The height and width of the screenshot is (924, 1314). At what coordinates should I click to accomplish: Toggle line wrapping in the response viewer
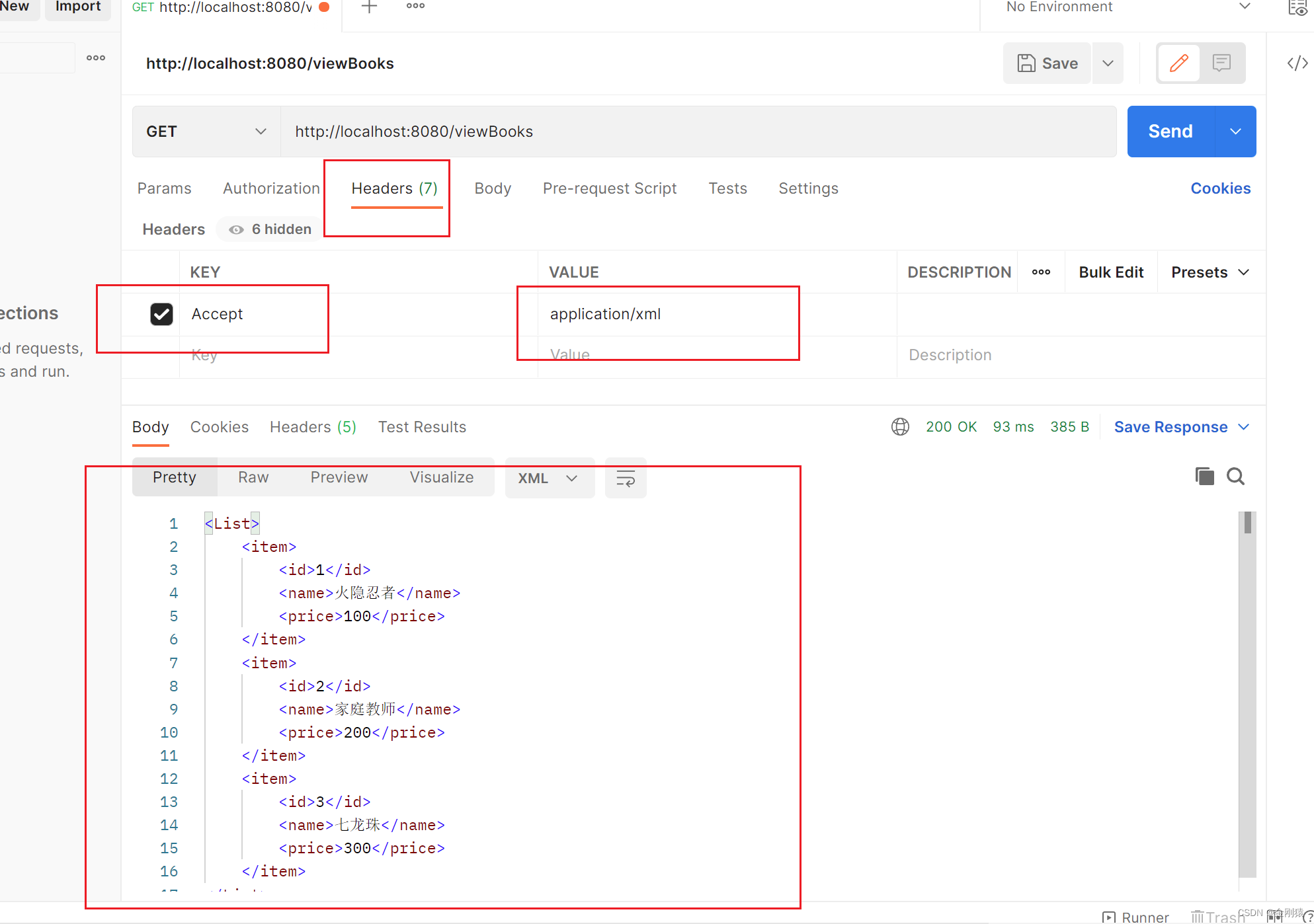click(625, 477)
